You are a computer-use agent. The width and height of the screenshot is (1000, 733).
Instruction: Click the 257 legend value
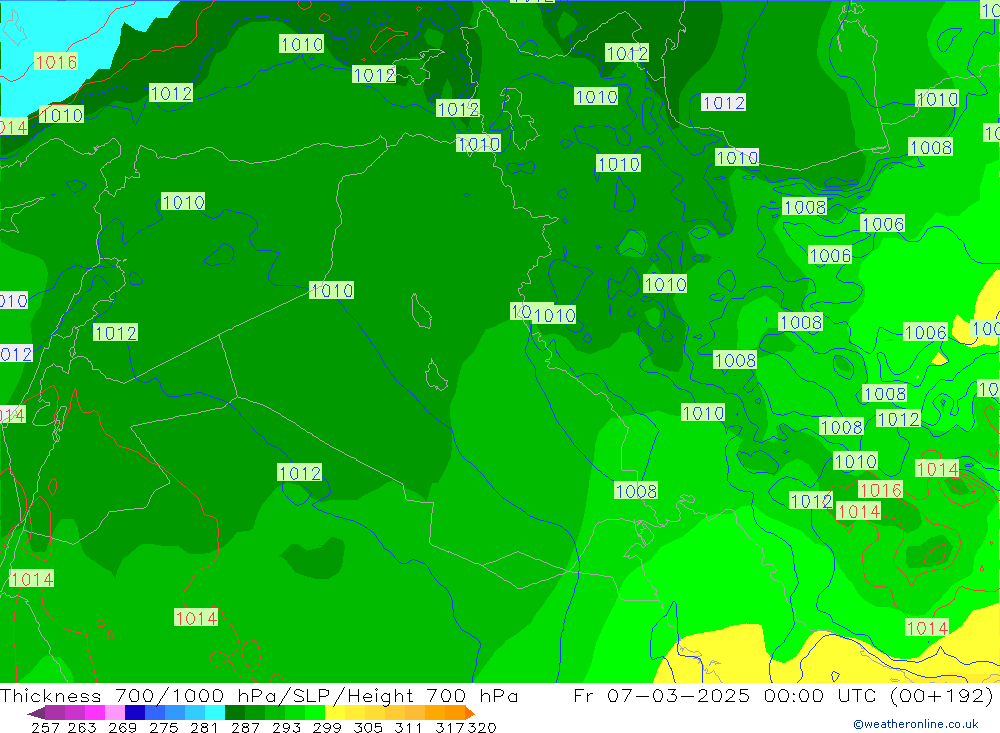click(45, 727)
